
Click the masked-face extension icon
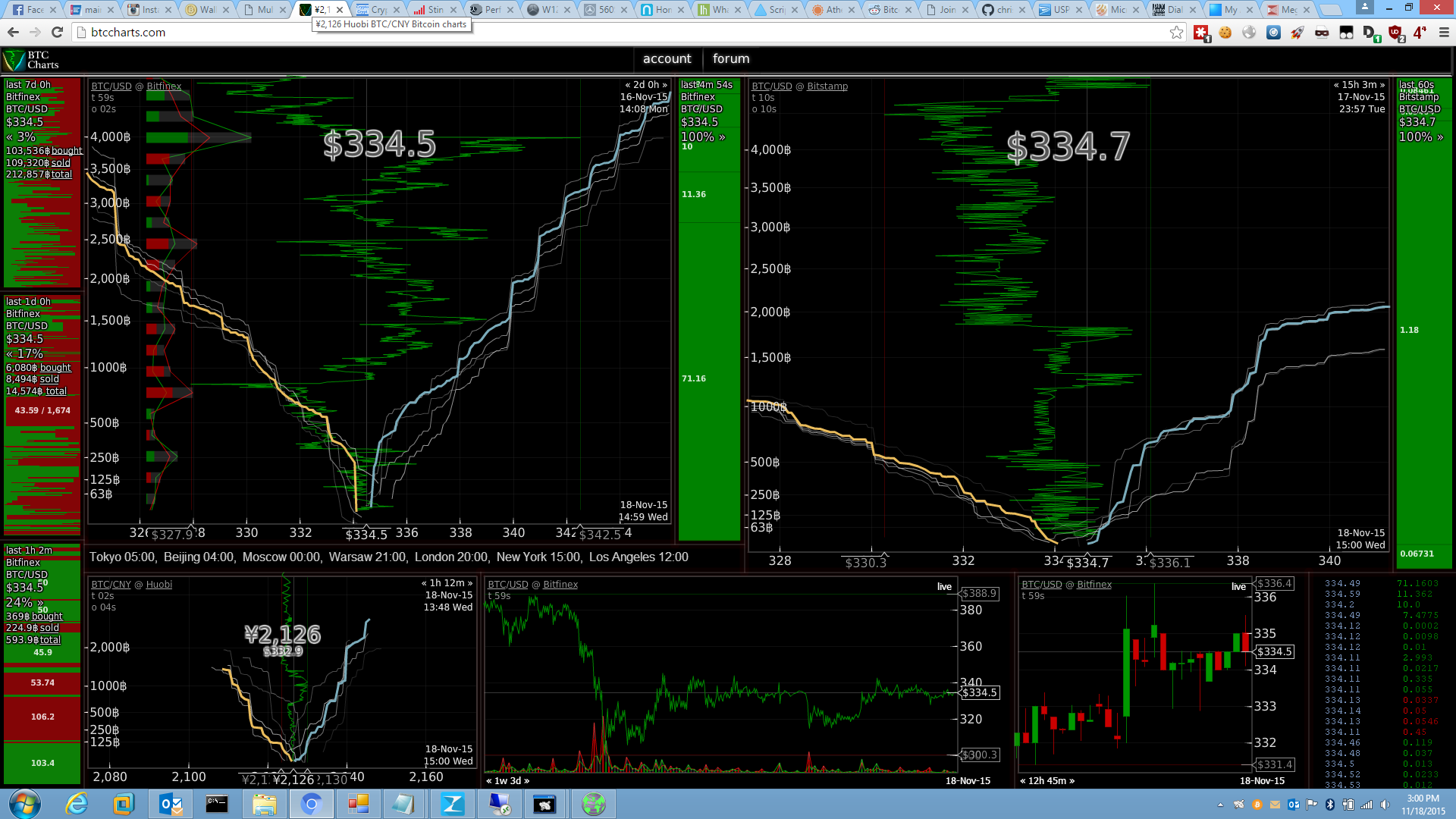1322,32
